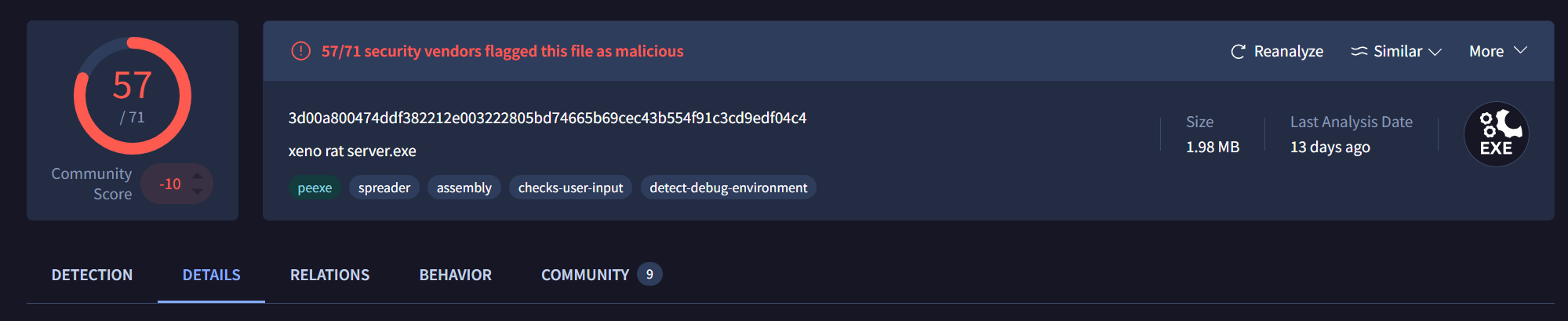Viewport: 1568px width, 321px height.
Task: Select the peexe tag
Action: pos(315,188)
